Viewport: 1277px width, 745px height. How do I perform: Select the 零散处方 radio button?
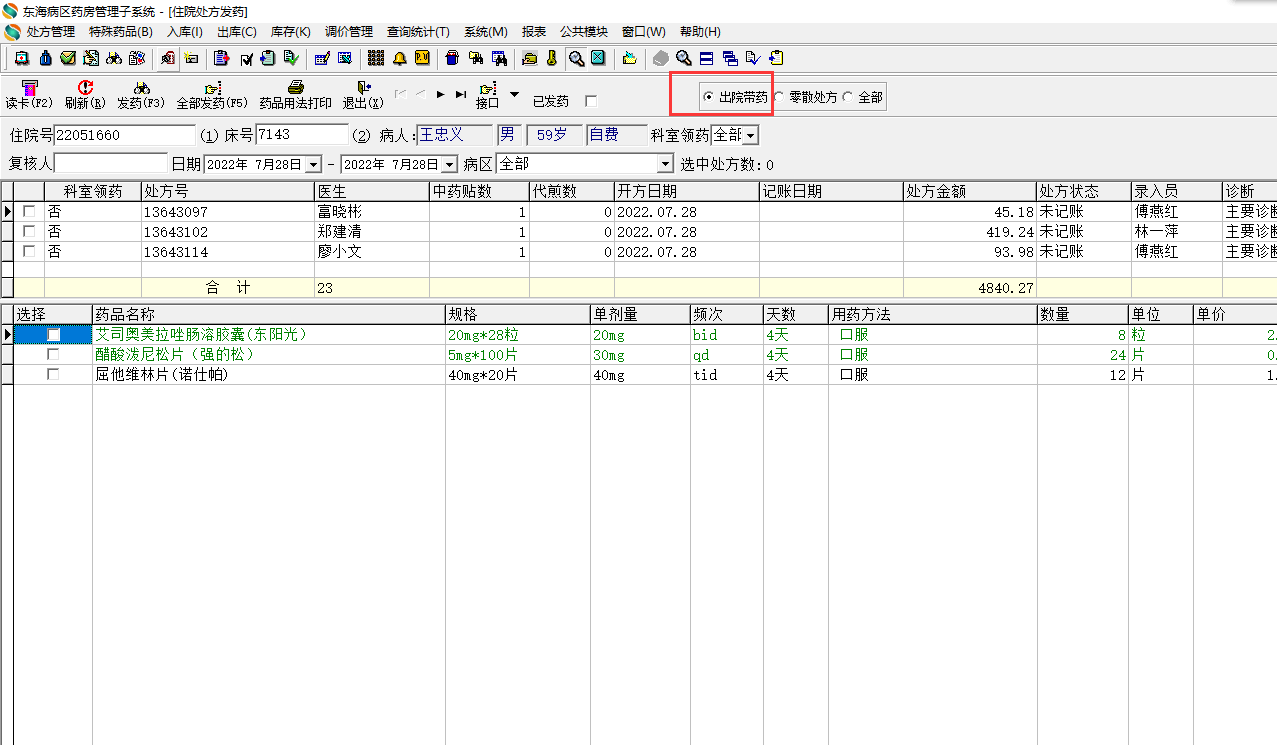click(779, 98)
